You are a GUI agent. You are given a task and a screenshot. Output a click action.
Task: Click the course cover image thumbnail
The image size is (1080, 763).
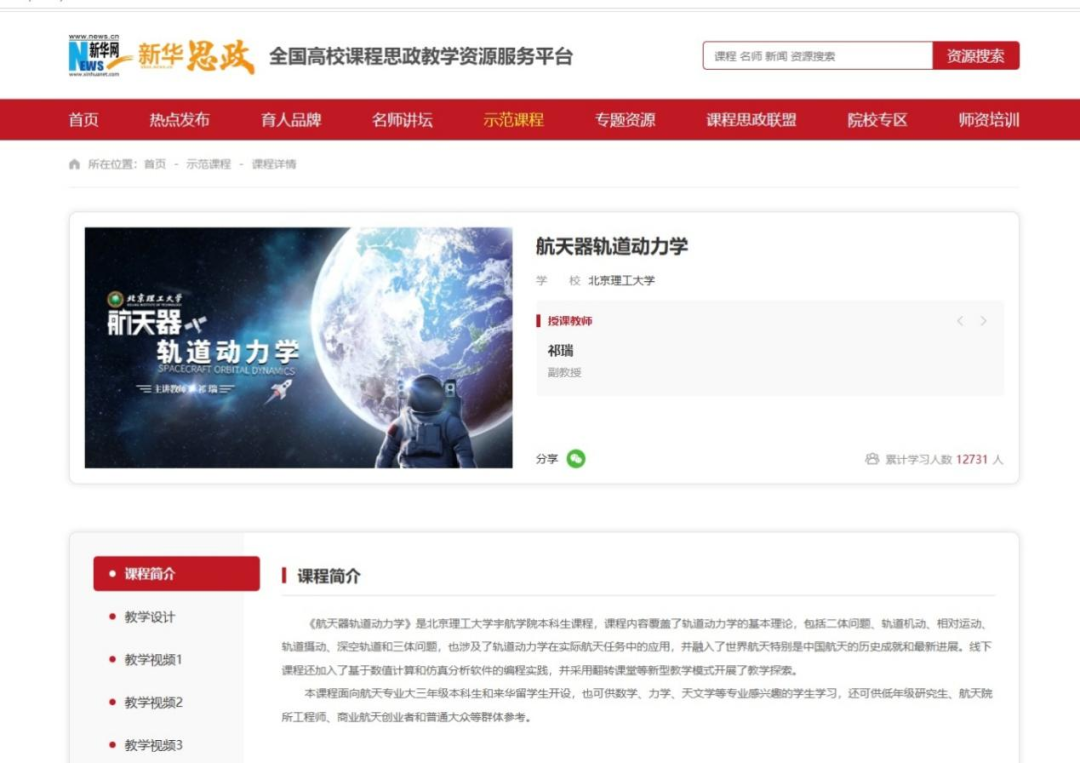(298, 348)
